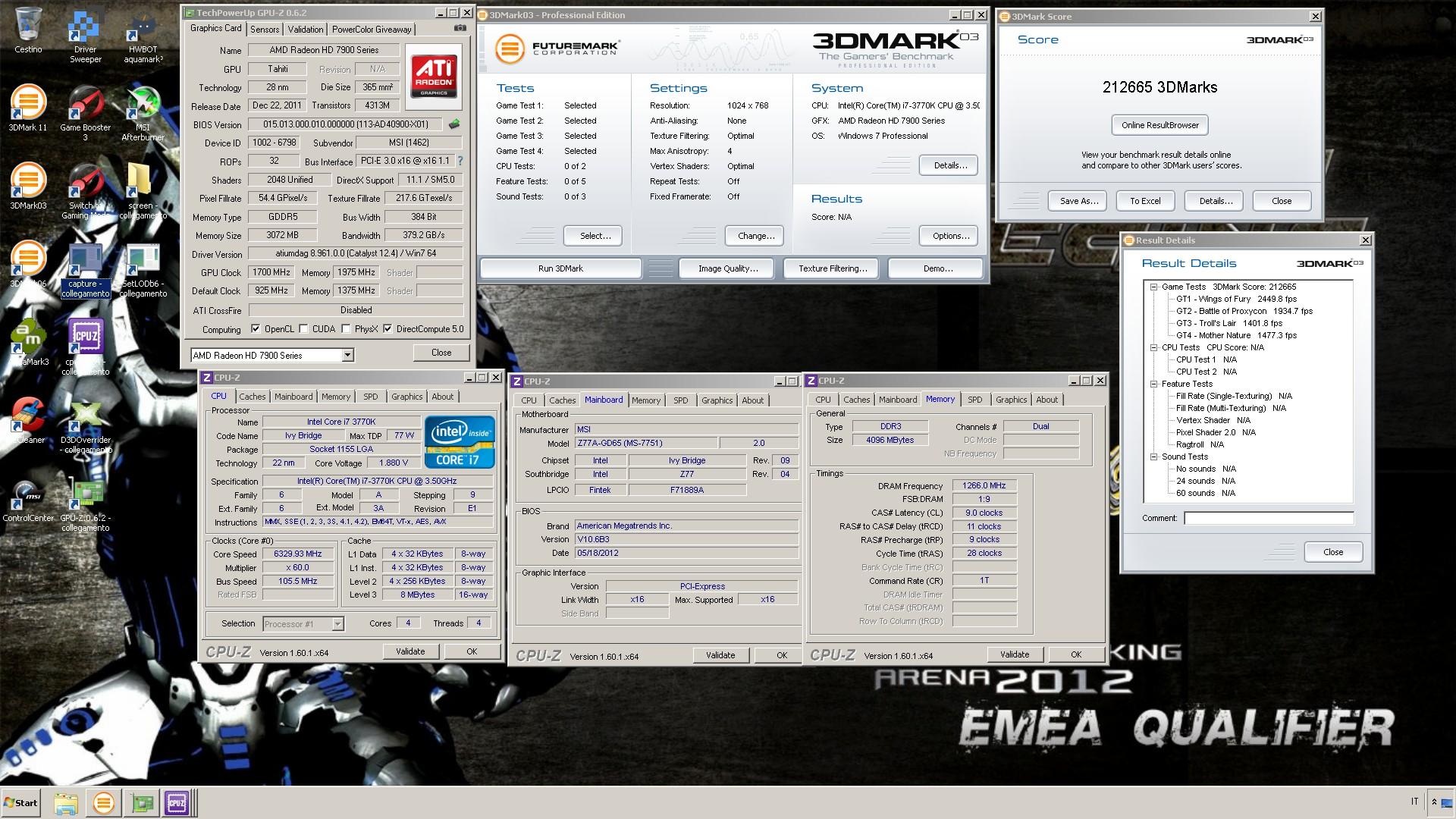This screenshot has width=1456, height=819.
Task: Open Image Quality... in 3DMark03
Action: click(728, 268)
